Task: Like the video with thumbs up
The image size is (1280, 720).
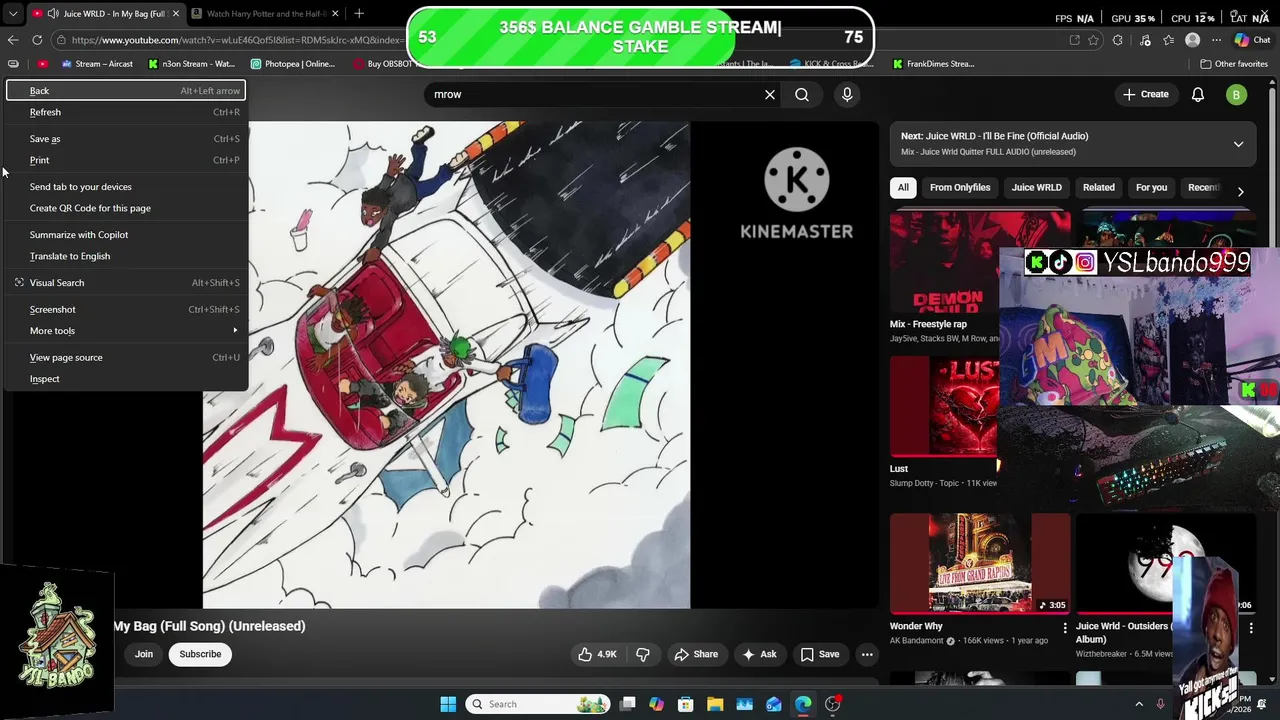Action: (597, 654)
